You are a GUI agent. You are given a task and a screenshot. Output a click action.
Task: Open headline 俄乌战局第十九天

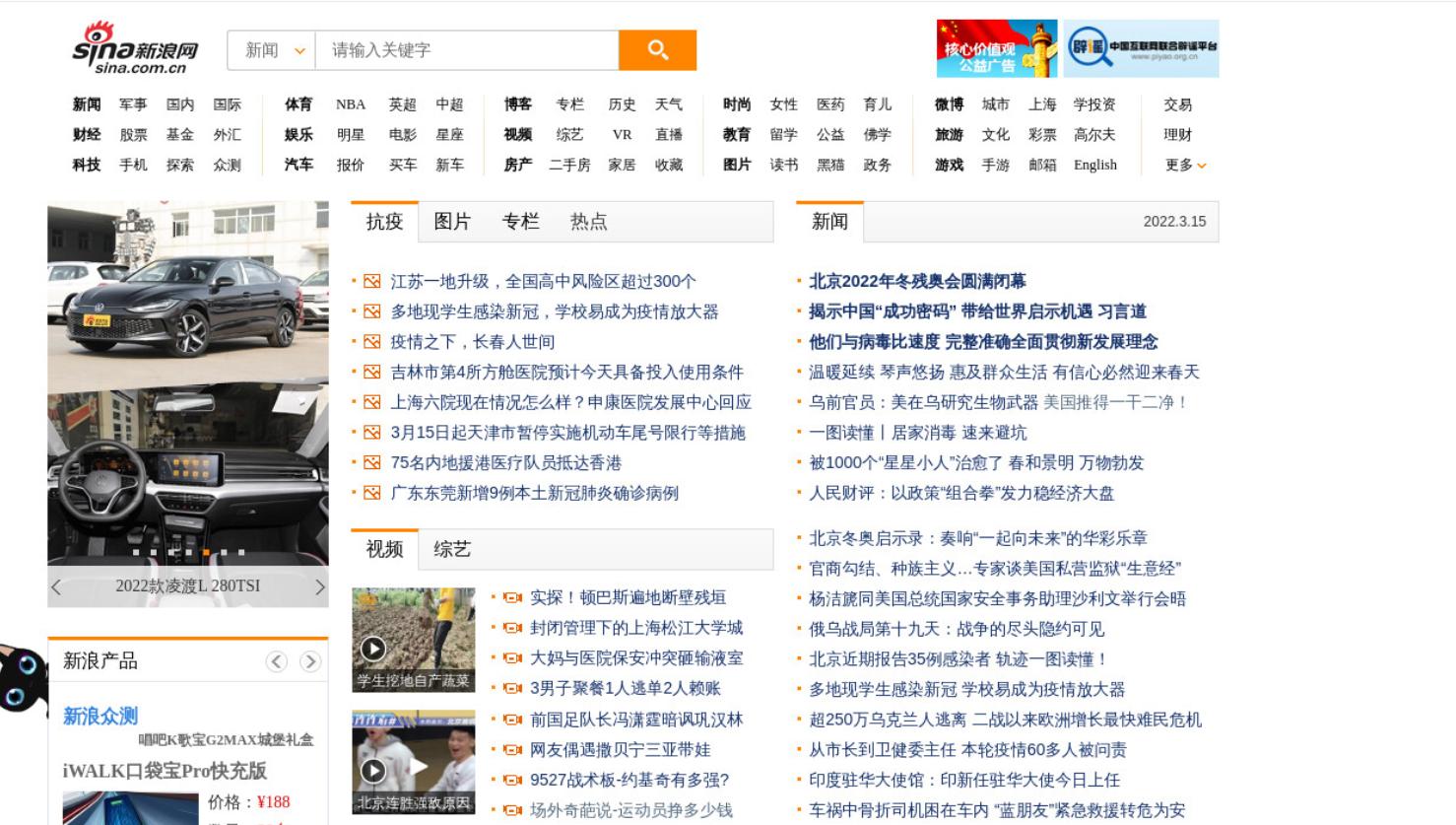click(x=957, y=629)
